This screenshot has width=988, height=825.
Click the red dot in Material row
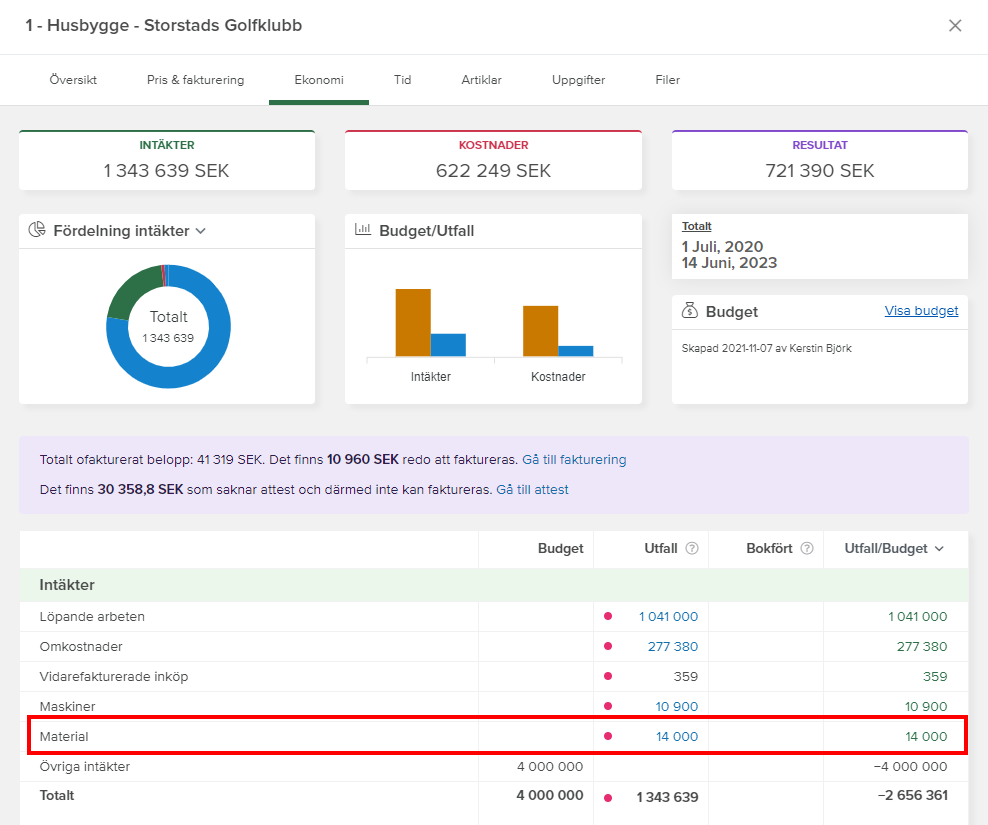pos(608,737)
